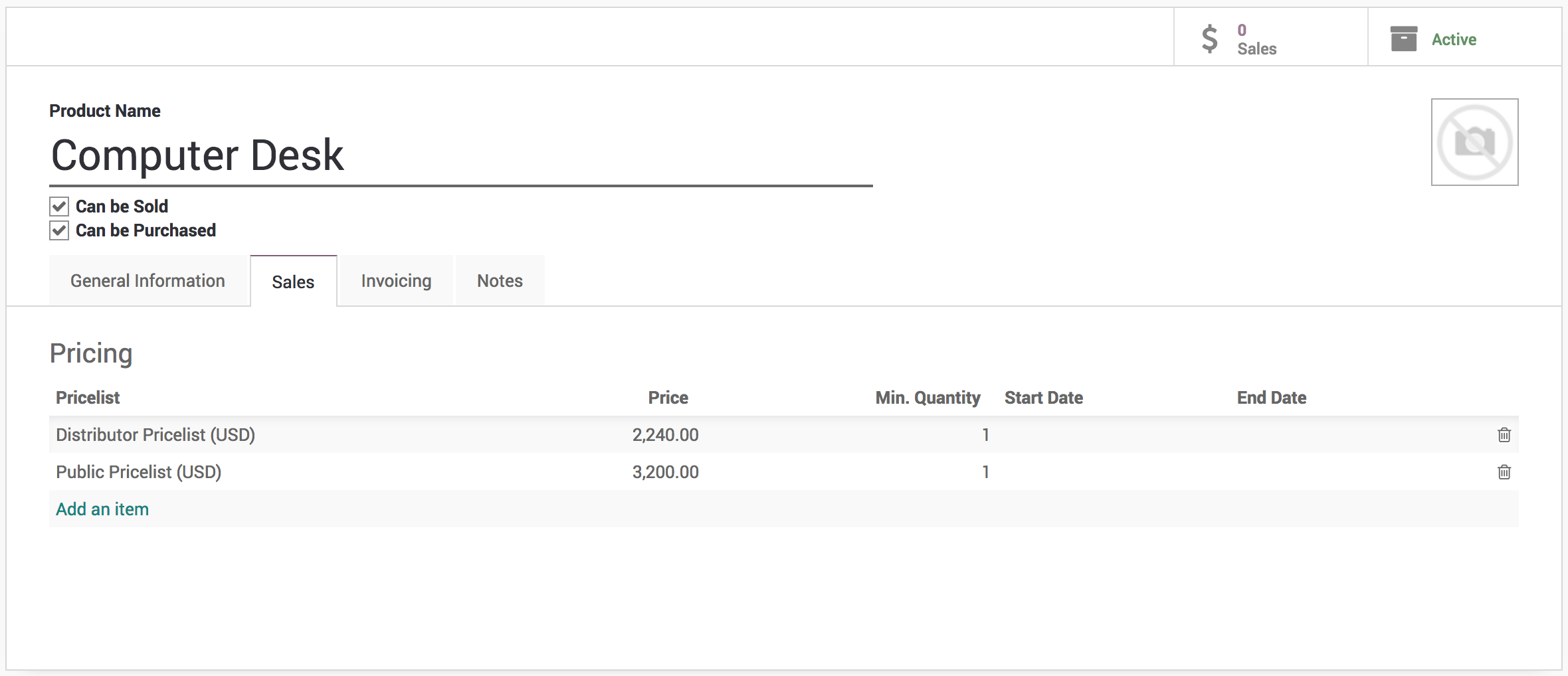Click the dollar sign Sales icon
This screenshot has width=1568, height=676.
[1210, 39]
